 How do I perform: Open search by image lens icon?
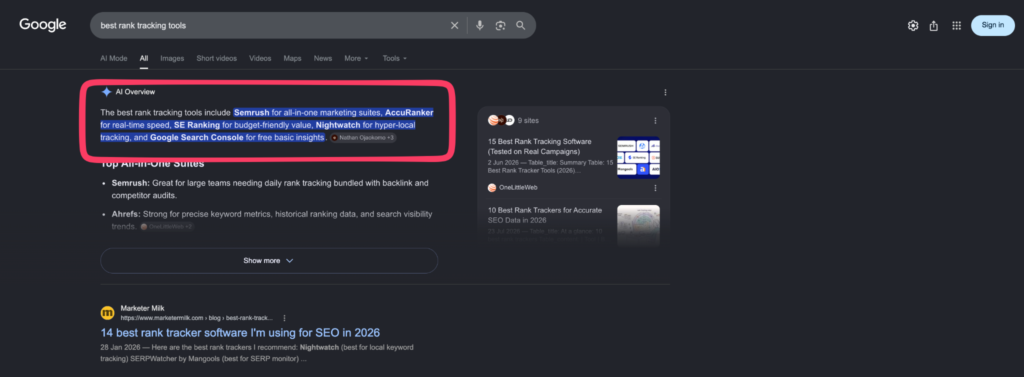click(x=500, y=25)
